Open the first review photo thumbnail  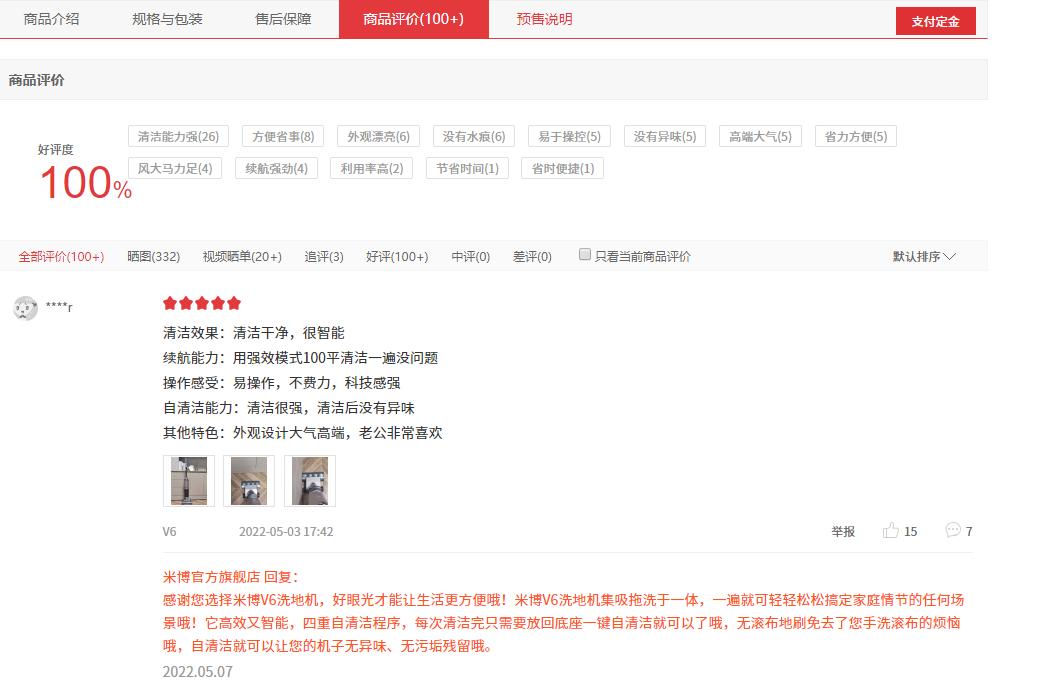pyautogui.click(x=188, y=480)
